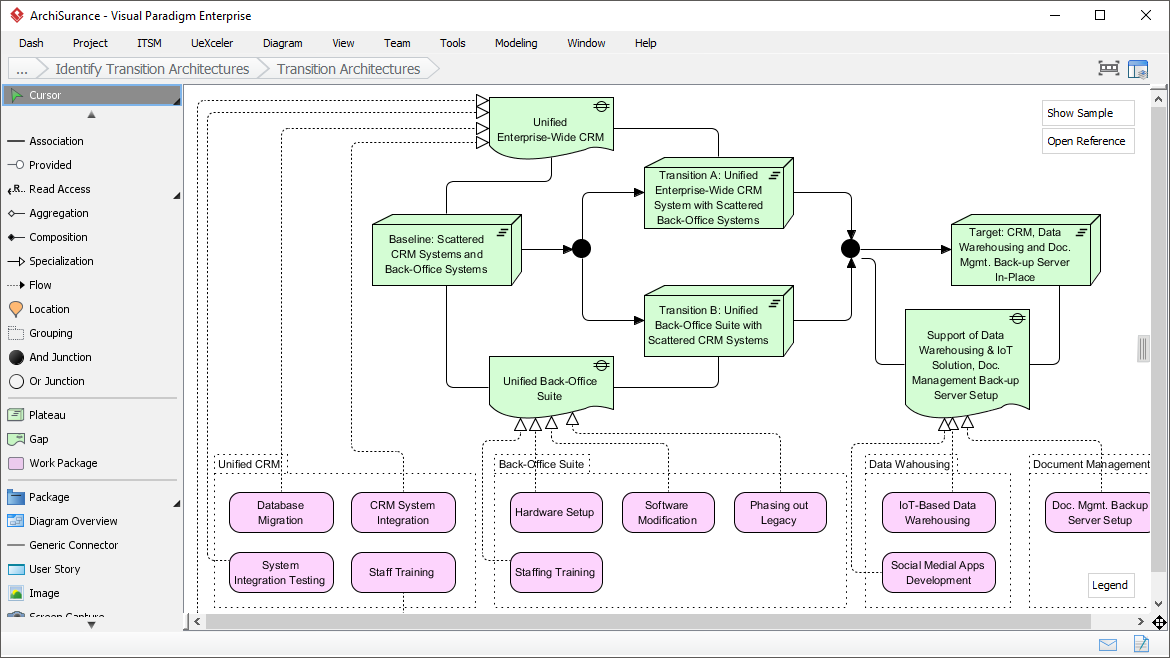The height and width of the screenshot is (658, 1170).
Task: Click the Open Reference button
Action: pyautogui.click(x=1087, y=141)
